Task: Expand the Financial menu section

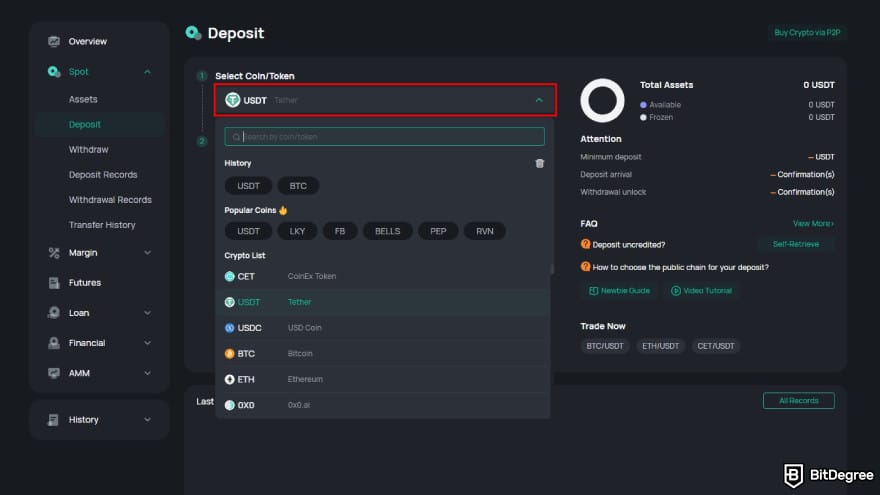Action: [147, 343]
